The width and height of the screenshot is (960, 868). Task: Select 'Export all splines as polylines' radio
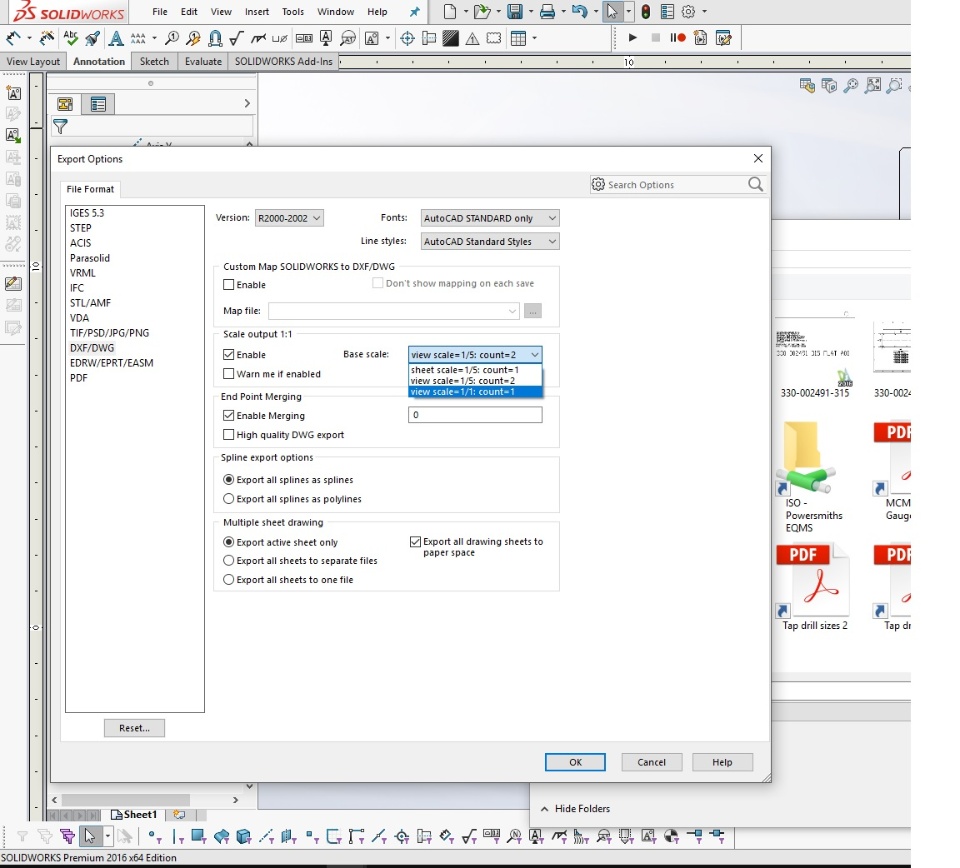pos(228,499)
